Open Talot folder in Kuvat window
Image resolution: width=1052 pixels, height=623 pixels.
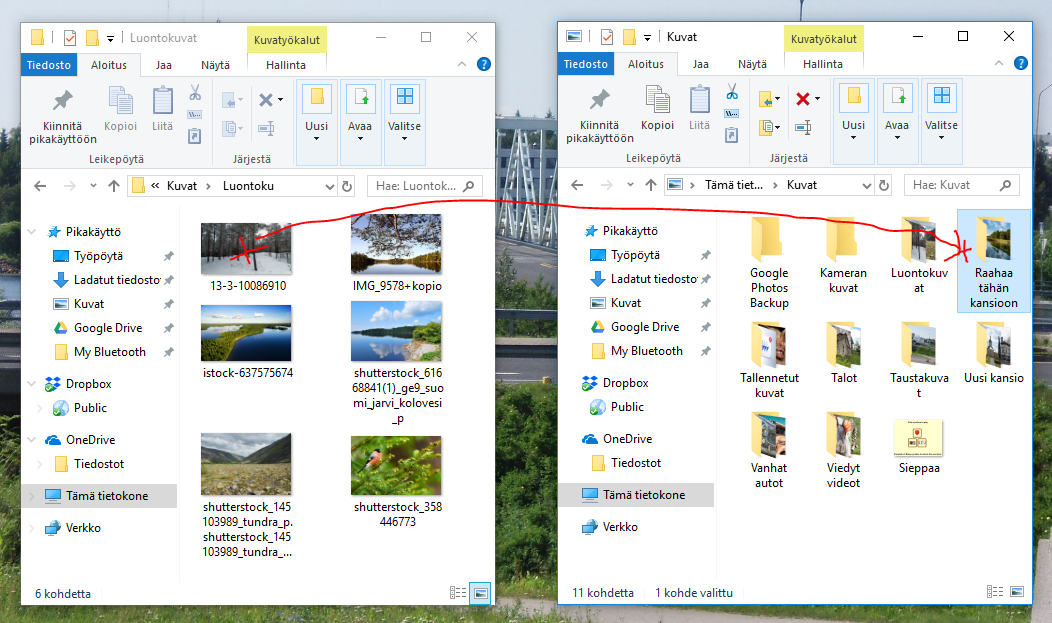[x=843, y=353]
